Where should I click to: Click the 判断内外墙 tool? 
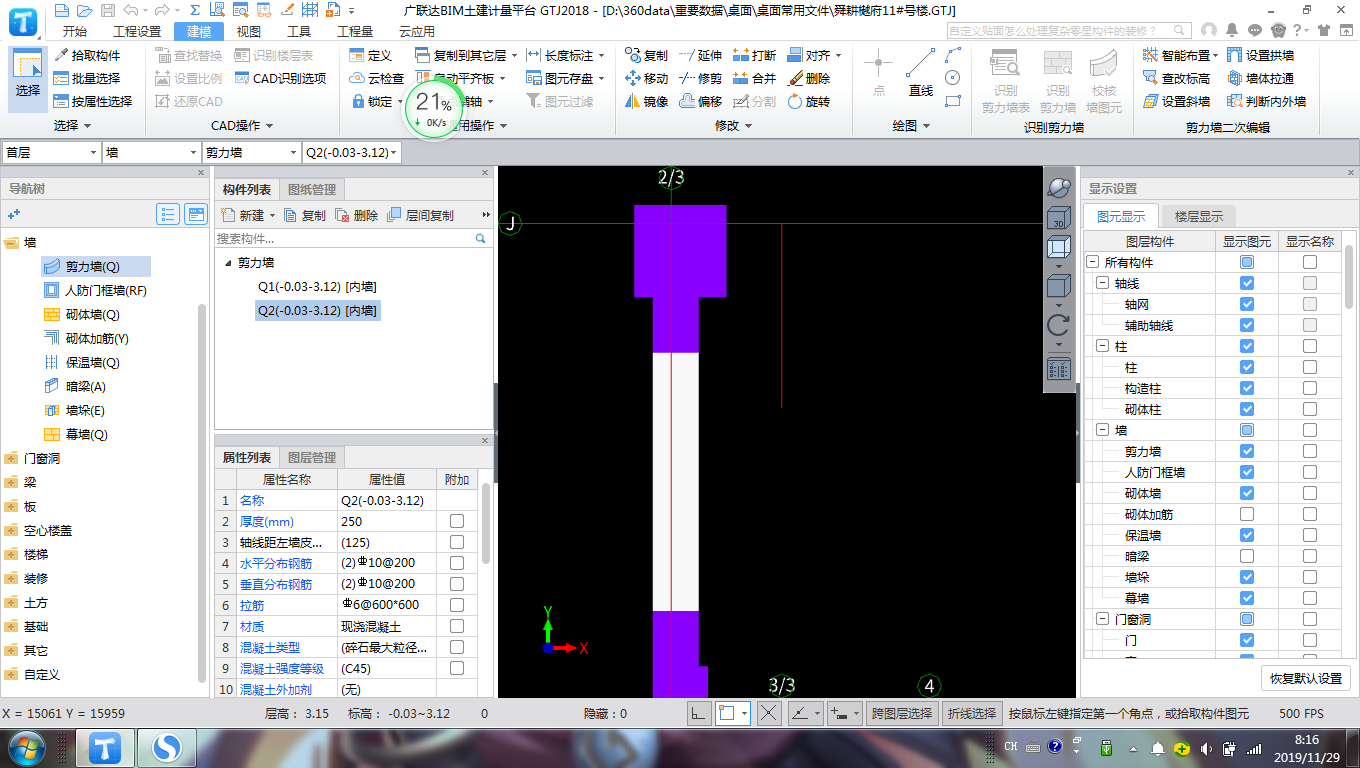click(1266, 101)
